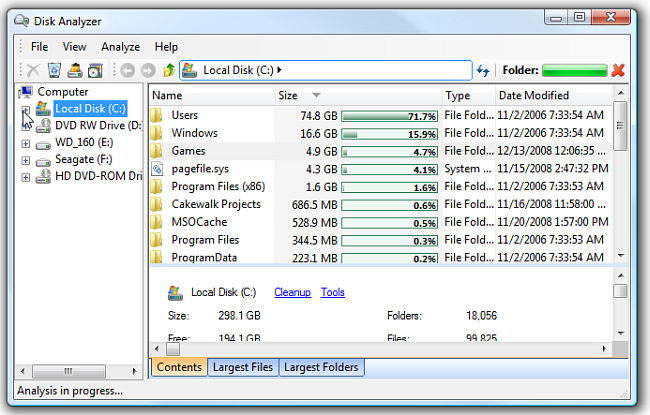The width and height of the screenshot is (650, 415).
Task: Expand the WD_160 (E:) drive node
Action: point(25,144)
